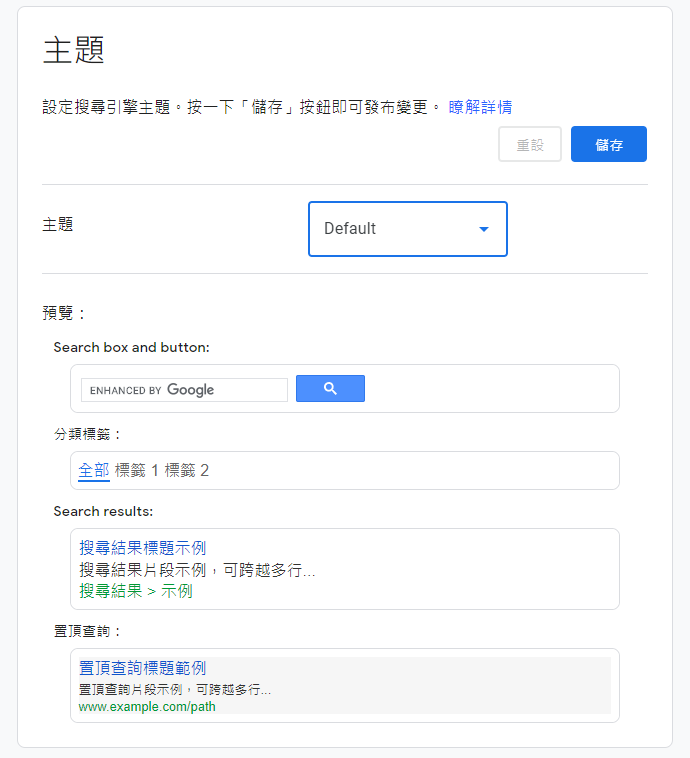Click the blue search magnifier button
This screenshot has width=690, height=758.
click(330, 388)
